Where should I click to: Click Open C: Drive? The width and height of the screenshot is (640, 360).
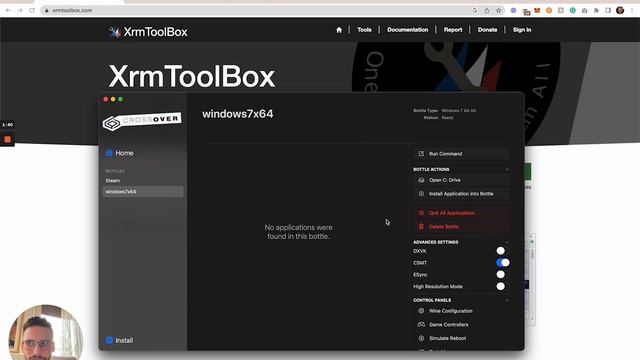coord(462,180)
